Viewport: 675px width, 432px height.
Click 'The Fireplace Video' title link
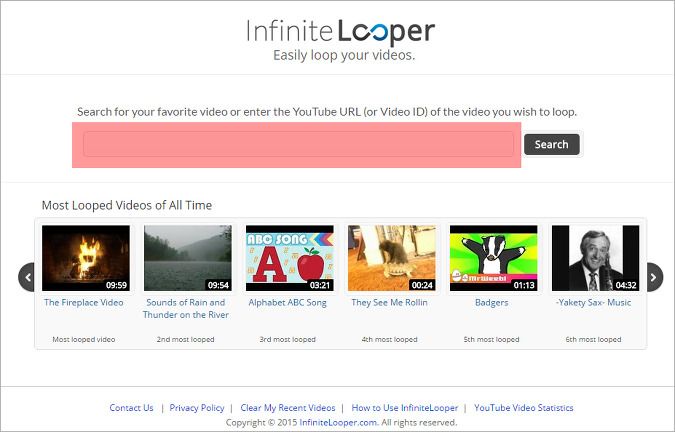tap(84, 302)
